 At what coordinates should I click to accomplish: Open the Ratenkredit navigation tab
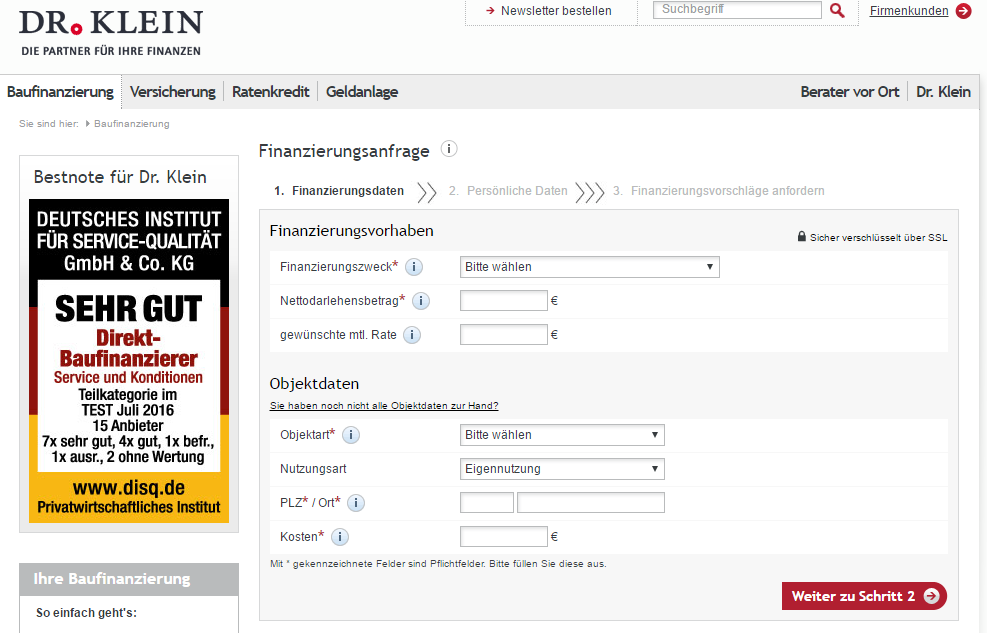(x=271, y=92)
